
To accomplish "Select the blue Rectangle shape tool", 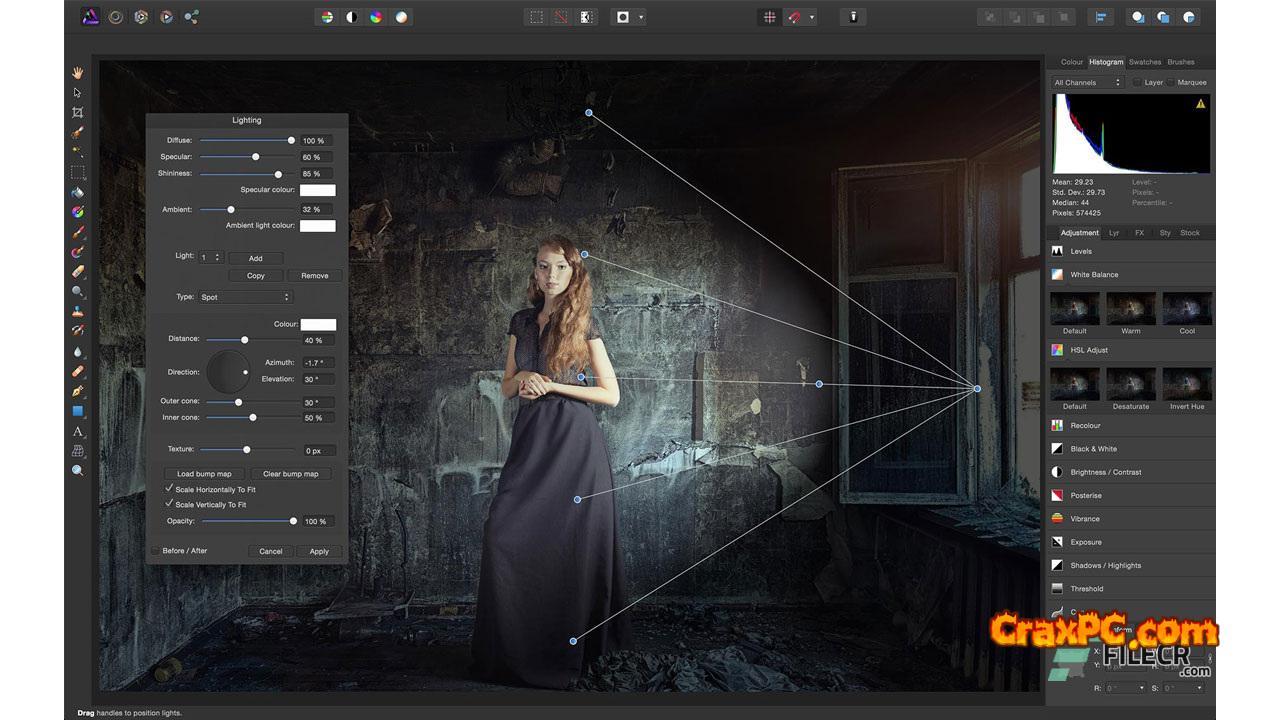I will coord(77,411).
